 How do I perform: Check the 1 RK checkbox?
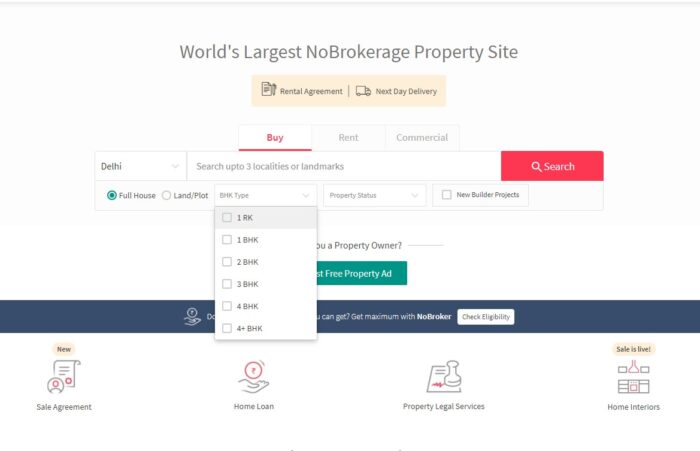[227, 217]
